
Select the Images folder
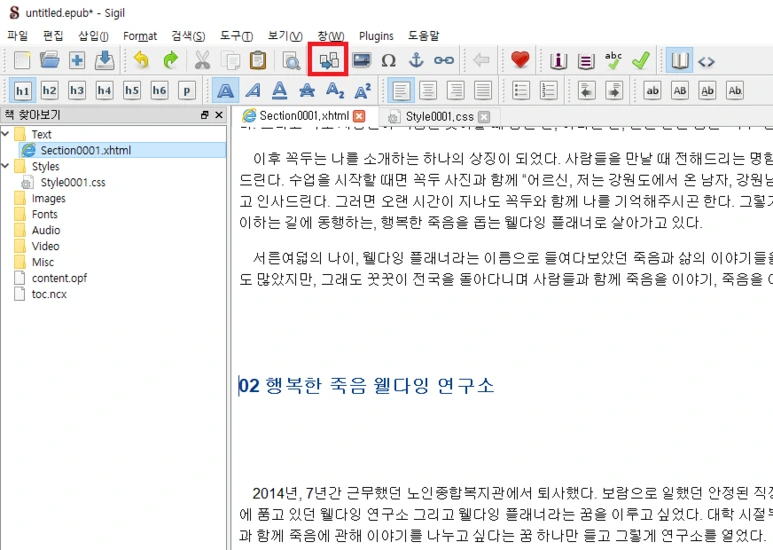point(48,198)
